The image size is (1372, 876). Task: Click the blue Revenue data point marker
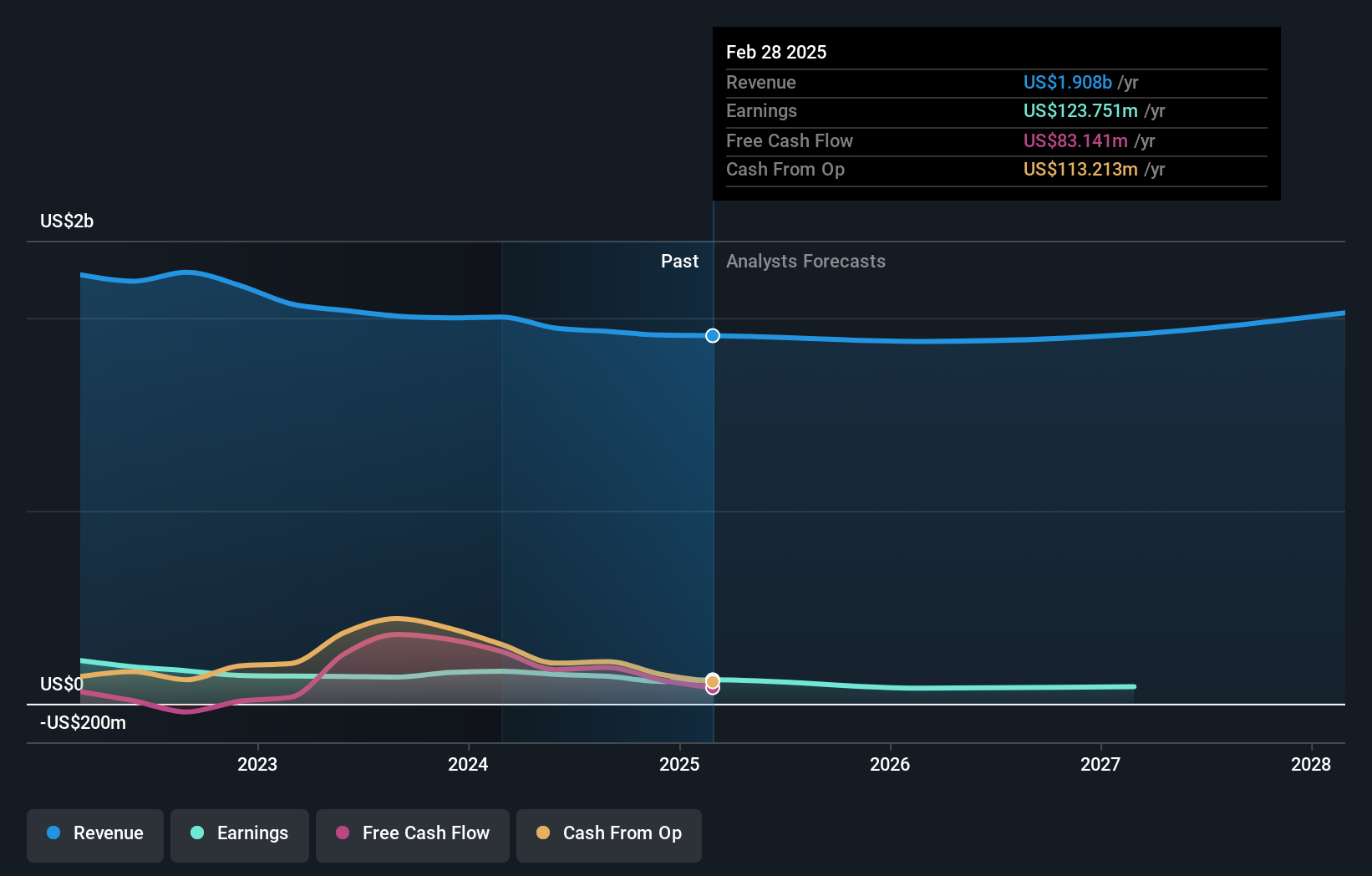[713, 335]
